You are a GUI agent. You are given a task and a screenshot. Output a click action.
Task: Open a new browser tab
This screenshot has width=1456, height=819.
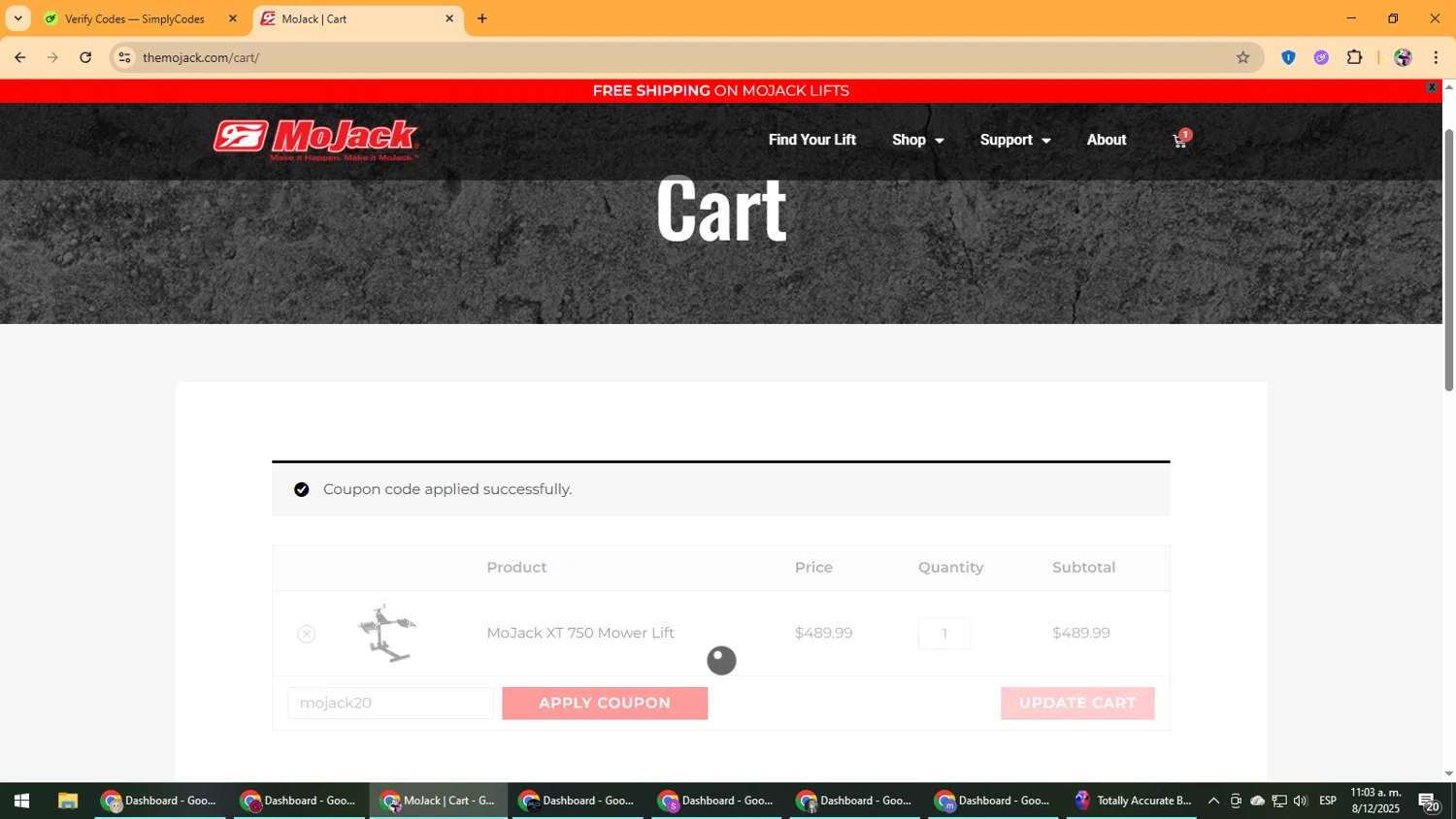482,18
